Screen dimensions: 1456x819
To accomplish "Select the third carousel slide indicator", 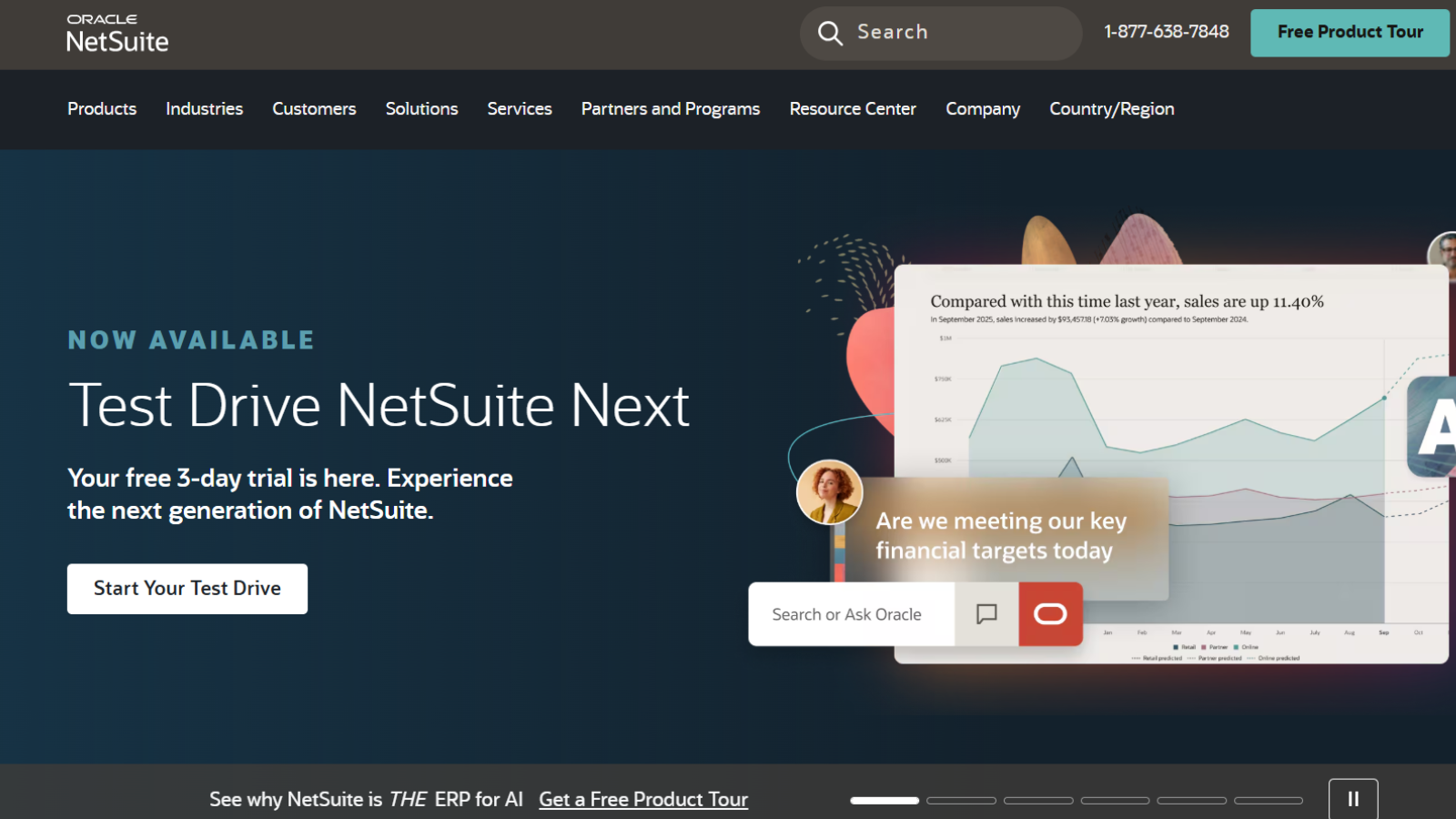I will coord(1038,801).
